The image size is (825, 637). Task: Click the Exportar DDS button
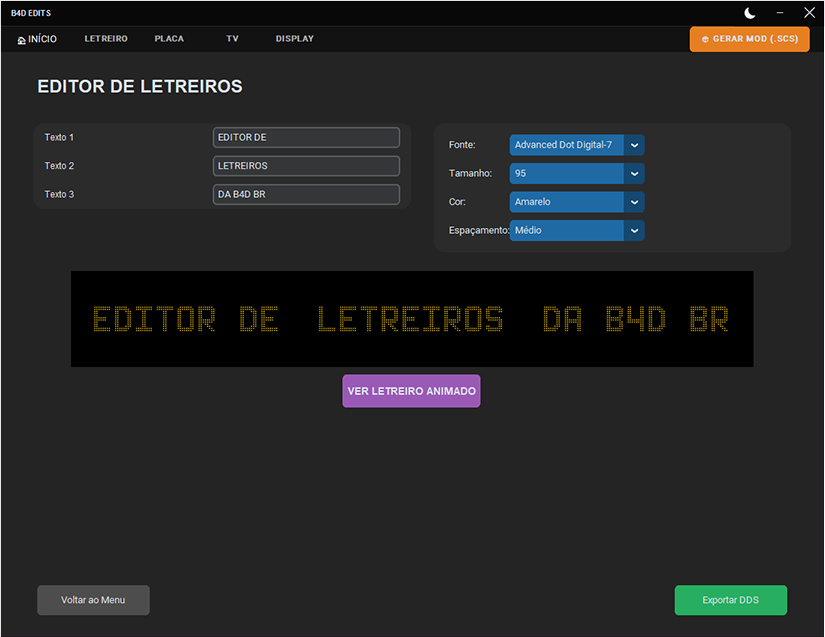(x=731, y=600)
